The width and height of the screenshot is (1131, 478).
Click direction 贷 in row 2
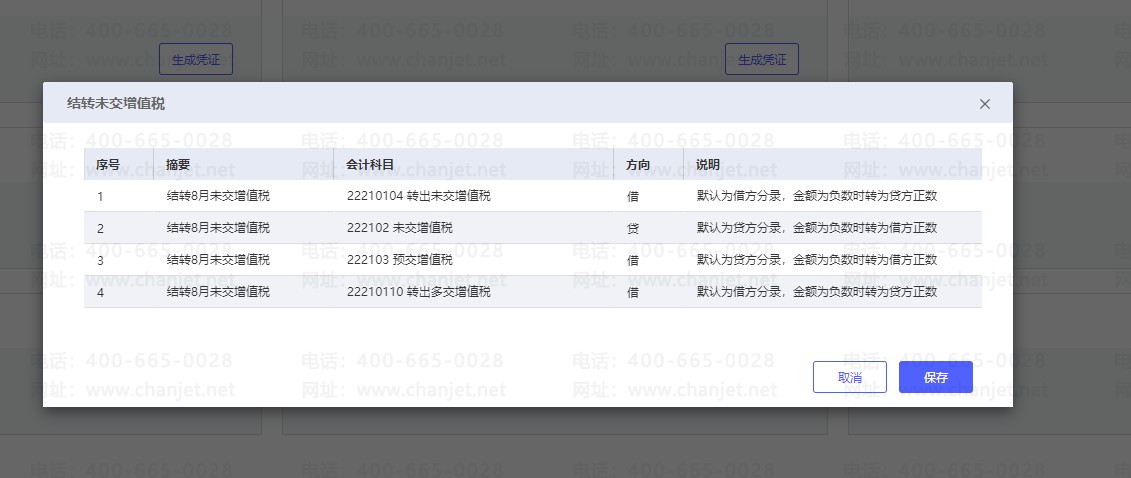tap(633, 229)
